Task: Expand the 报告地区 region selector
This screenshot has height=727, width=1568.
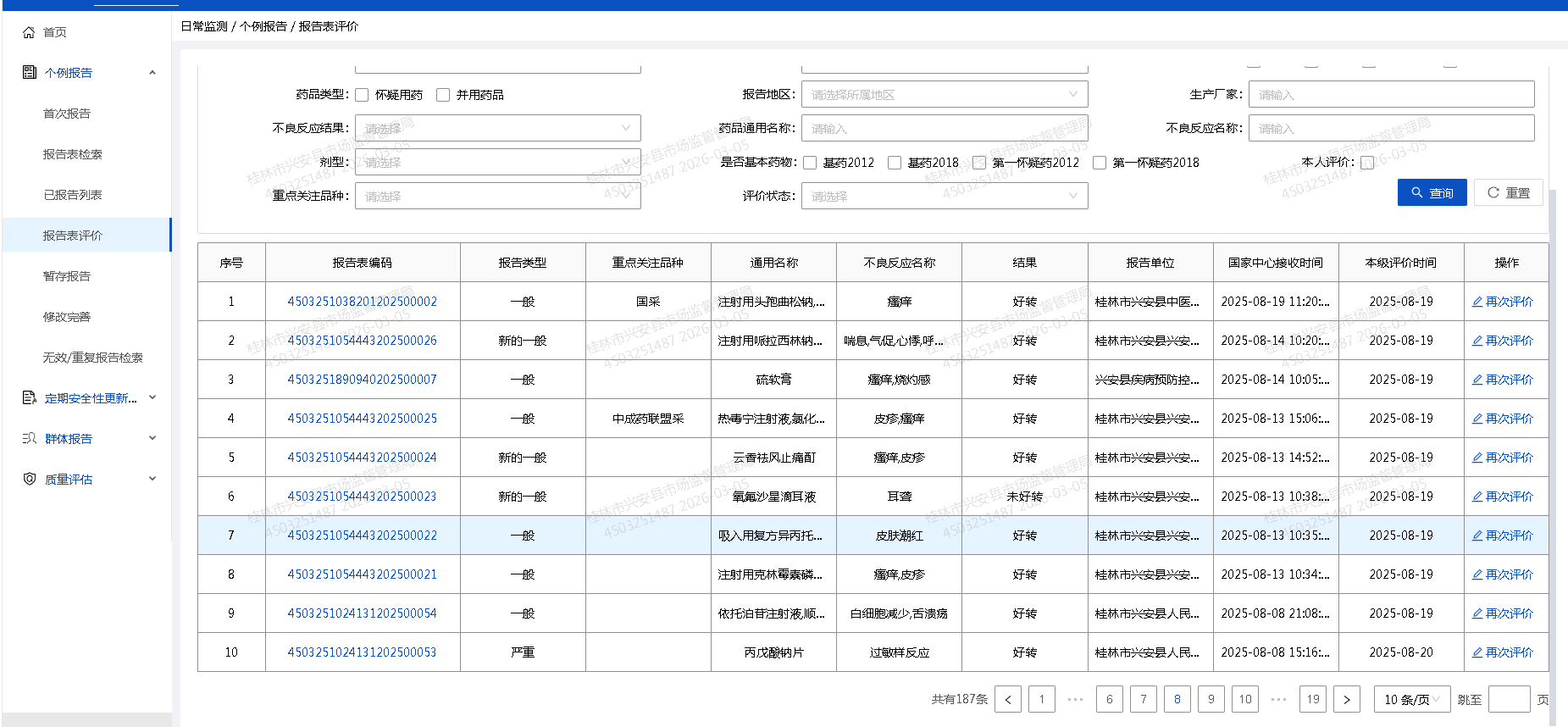Action: pyautogui.click(x=944, y=94)
